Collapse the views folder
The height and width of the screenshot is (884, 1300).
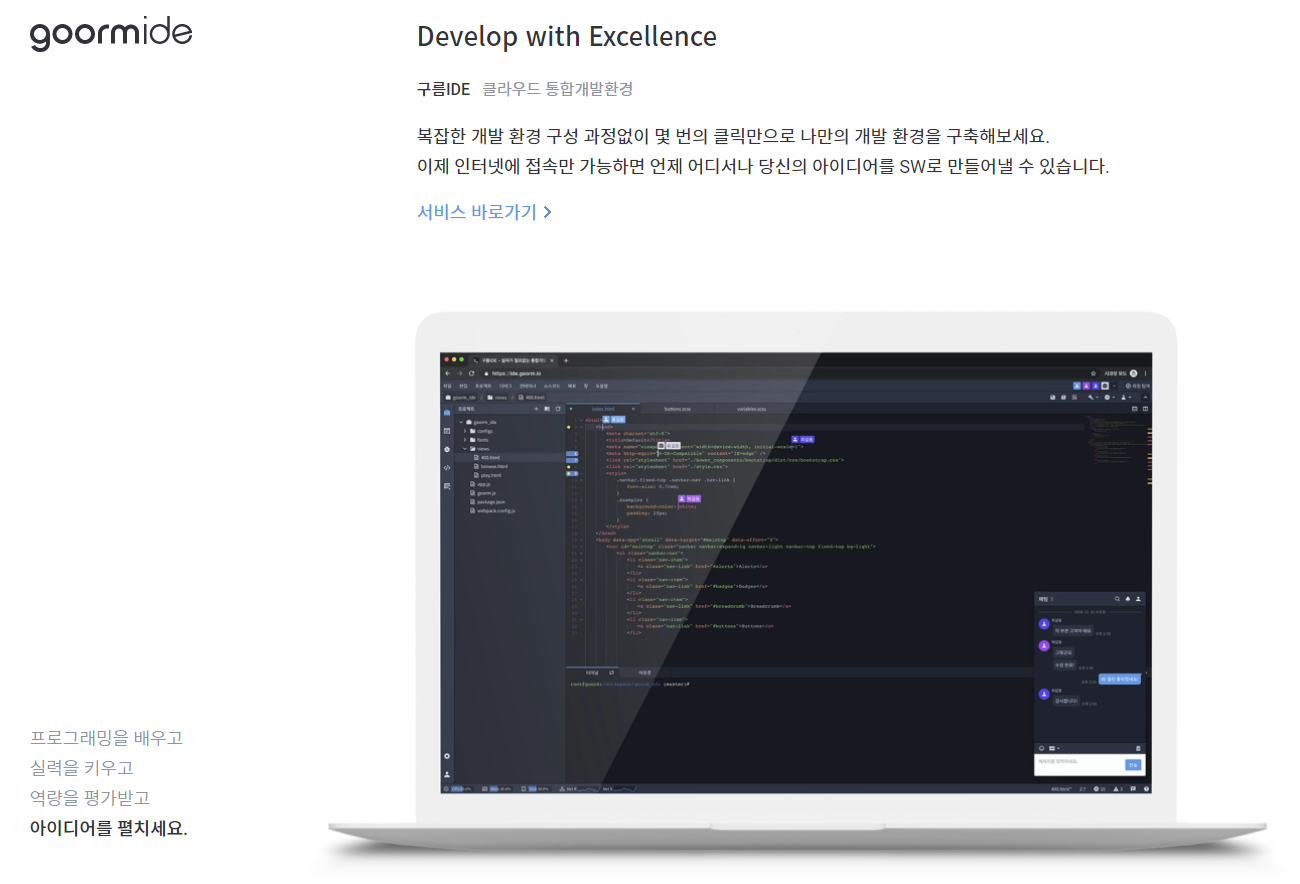[465, 449]
